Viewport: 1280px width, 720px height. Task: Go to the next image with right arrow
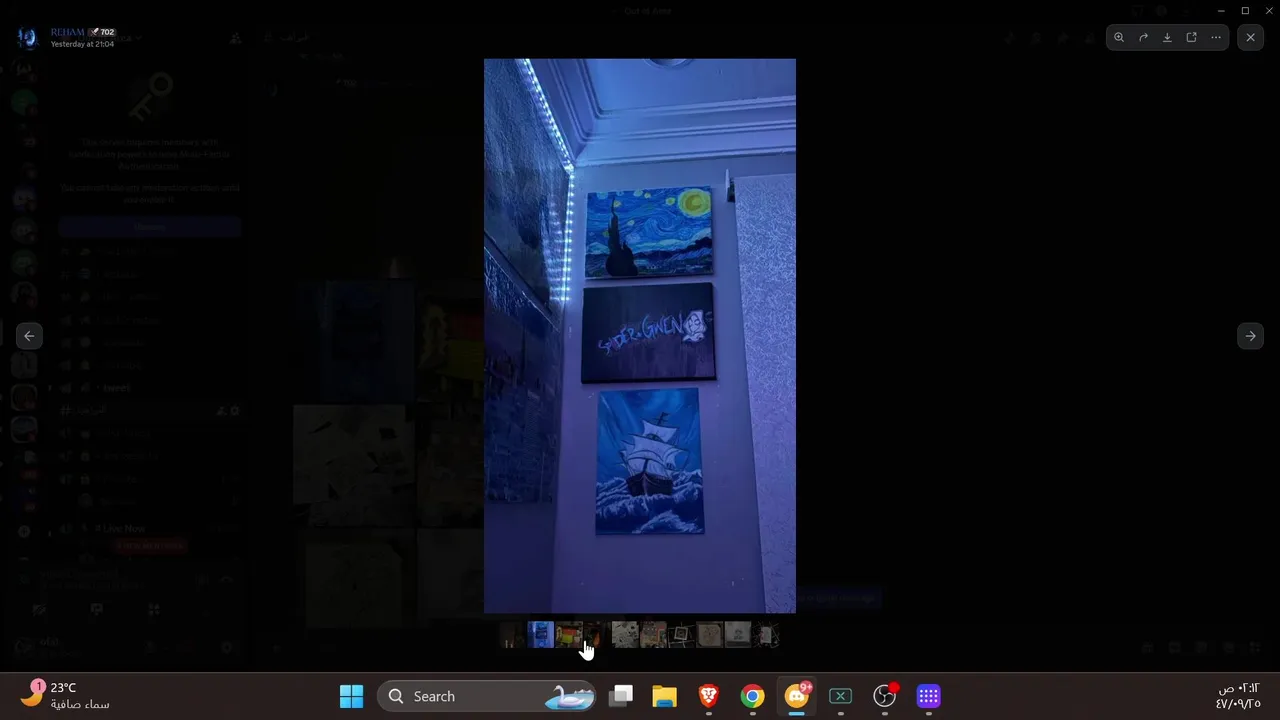pos(1250,336)
